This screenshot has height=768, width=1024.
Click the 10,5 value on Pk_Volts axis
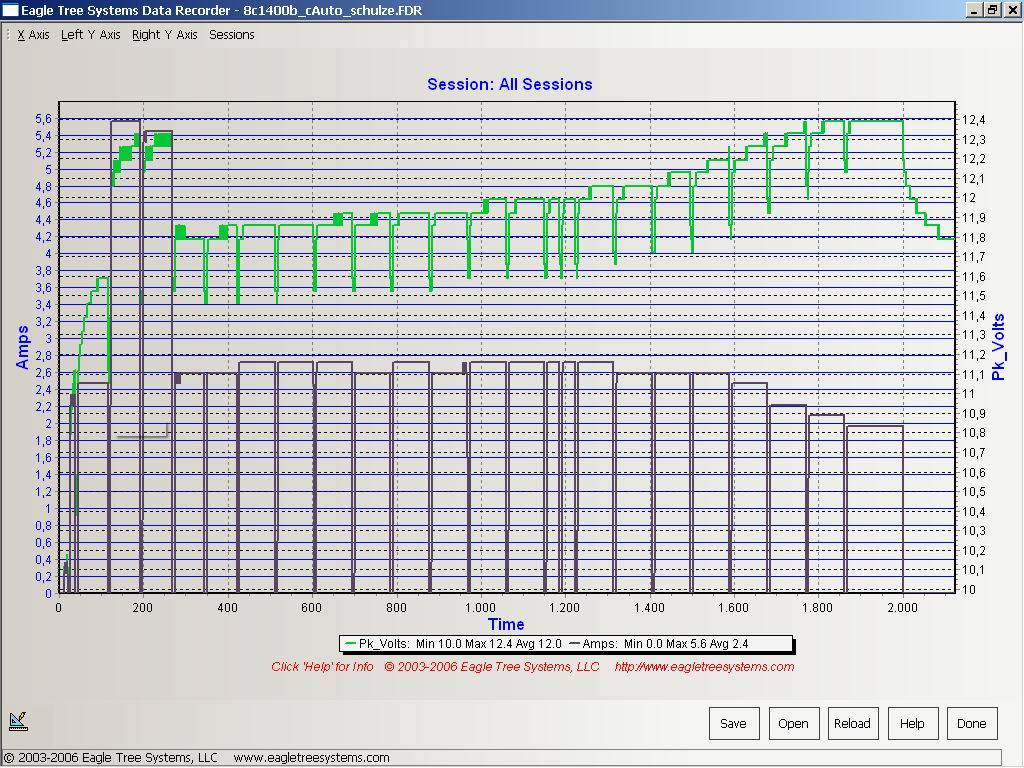(x=974, y=492)
